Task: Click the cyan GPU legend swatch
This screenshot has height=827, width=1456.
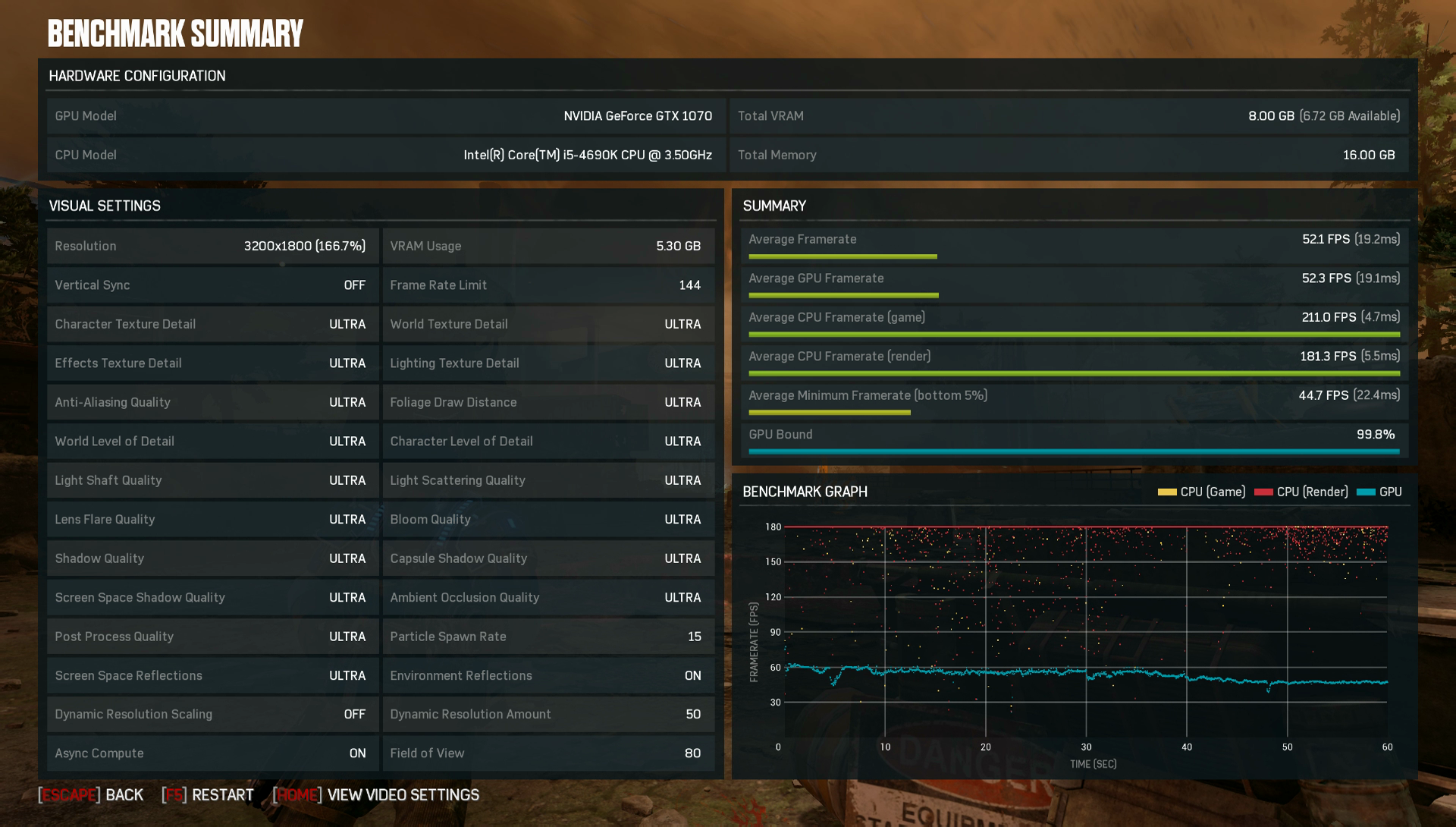Action: 1365,492
